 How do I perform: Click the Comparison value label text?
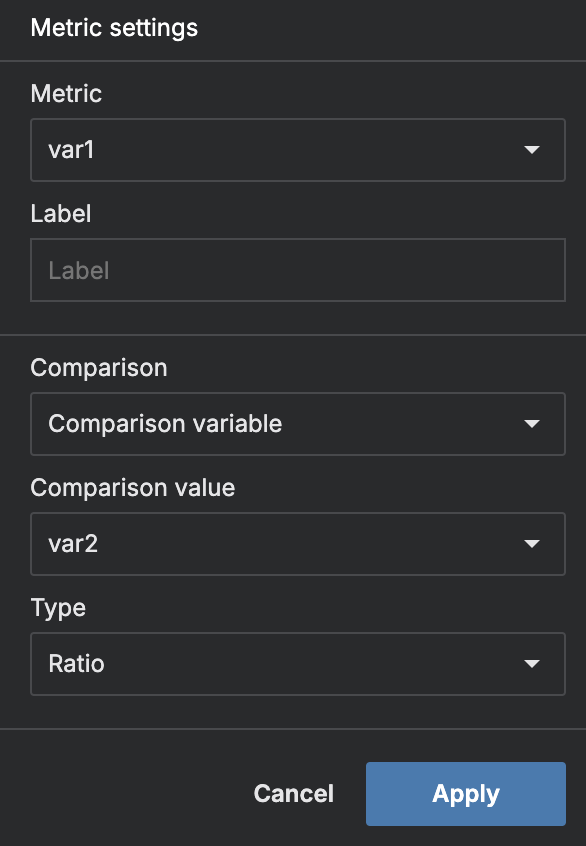131,488
